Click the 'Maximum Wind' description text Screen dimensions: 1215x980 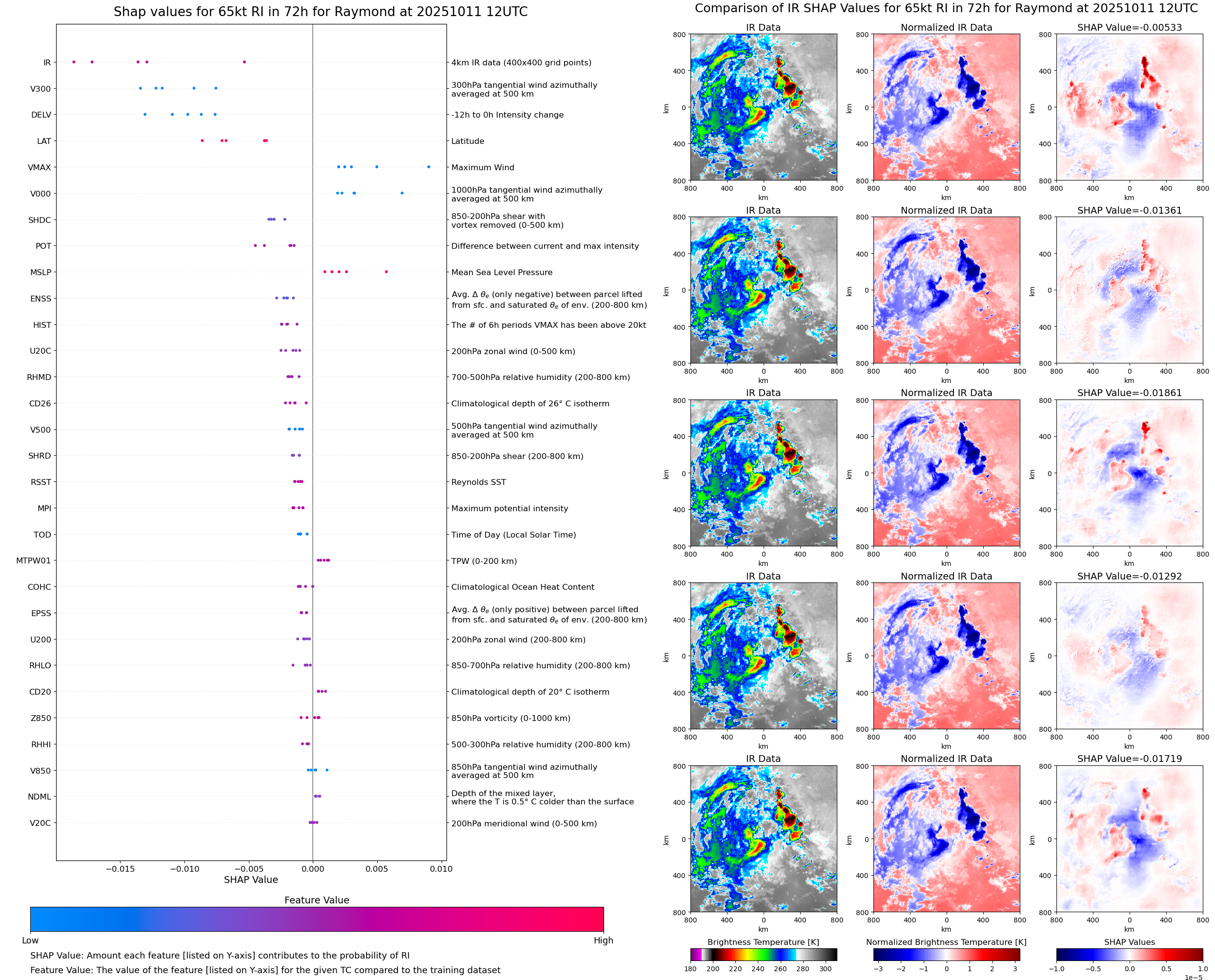(x=483, y=168)
